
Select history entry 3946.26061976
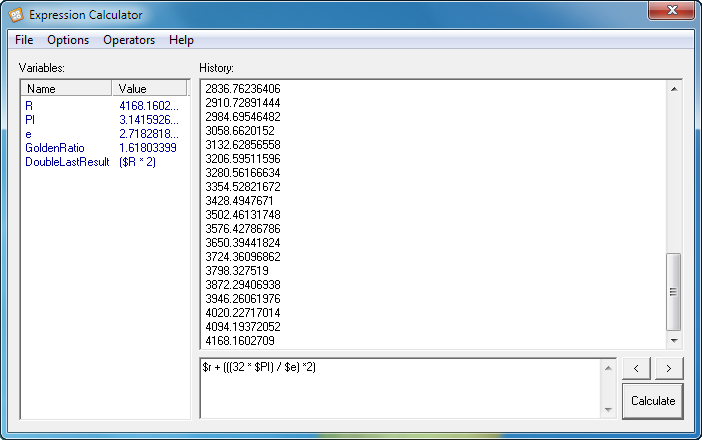coord(243,299)
